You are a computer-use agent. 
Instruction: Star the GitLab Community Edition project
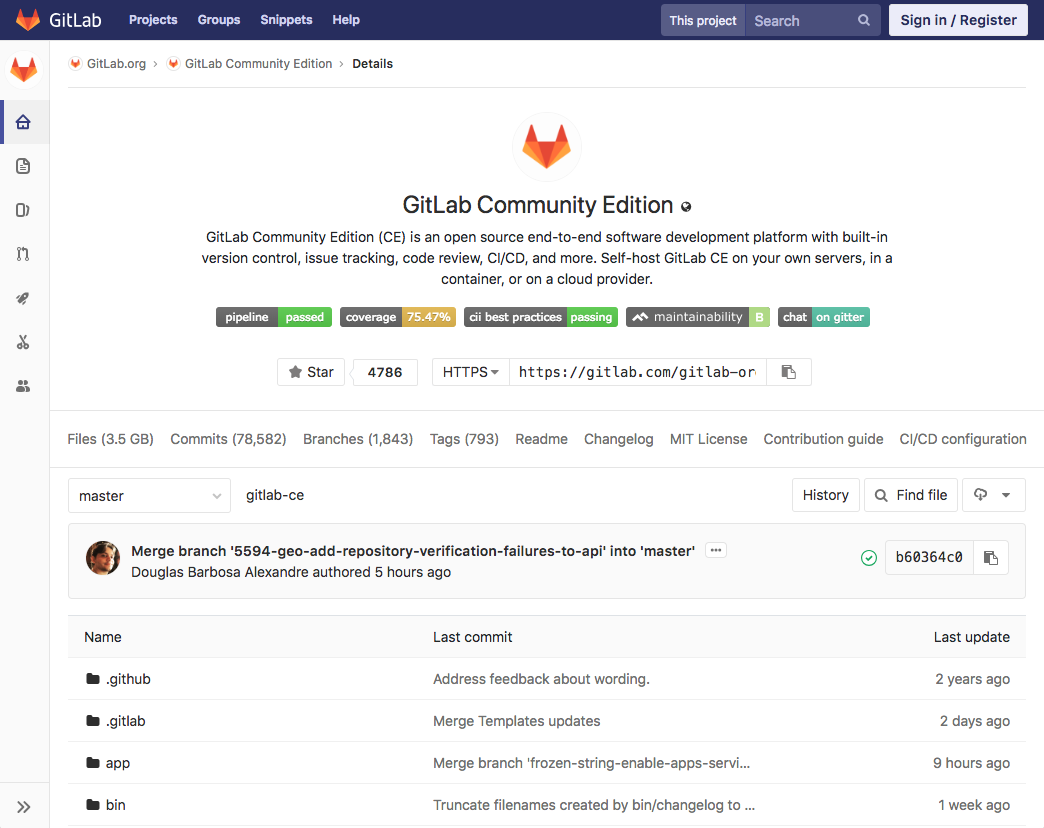point(311,372)
